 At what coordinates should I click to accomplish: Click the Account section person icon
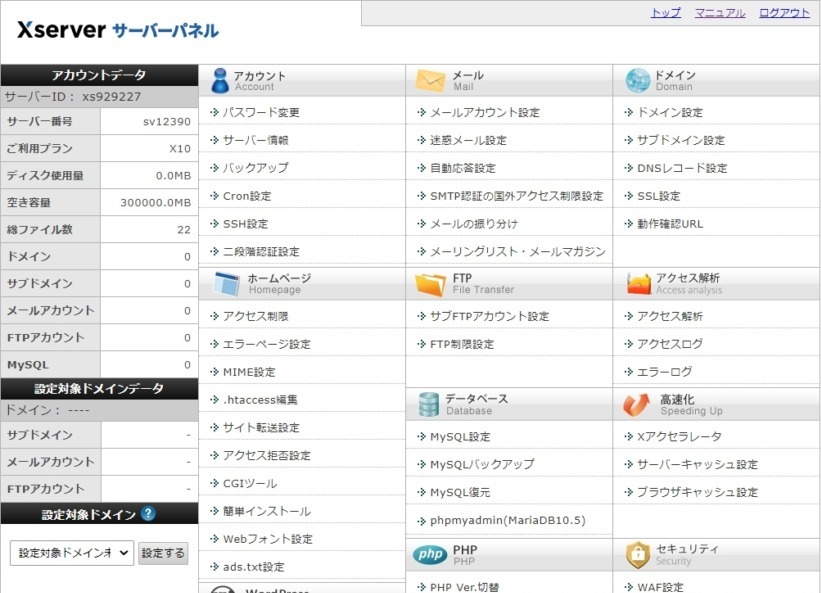tap(220, 81)
